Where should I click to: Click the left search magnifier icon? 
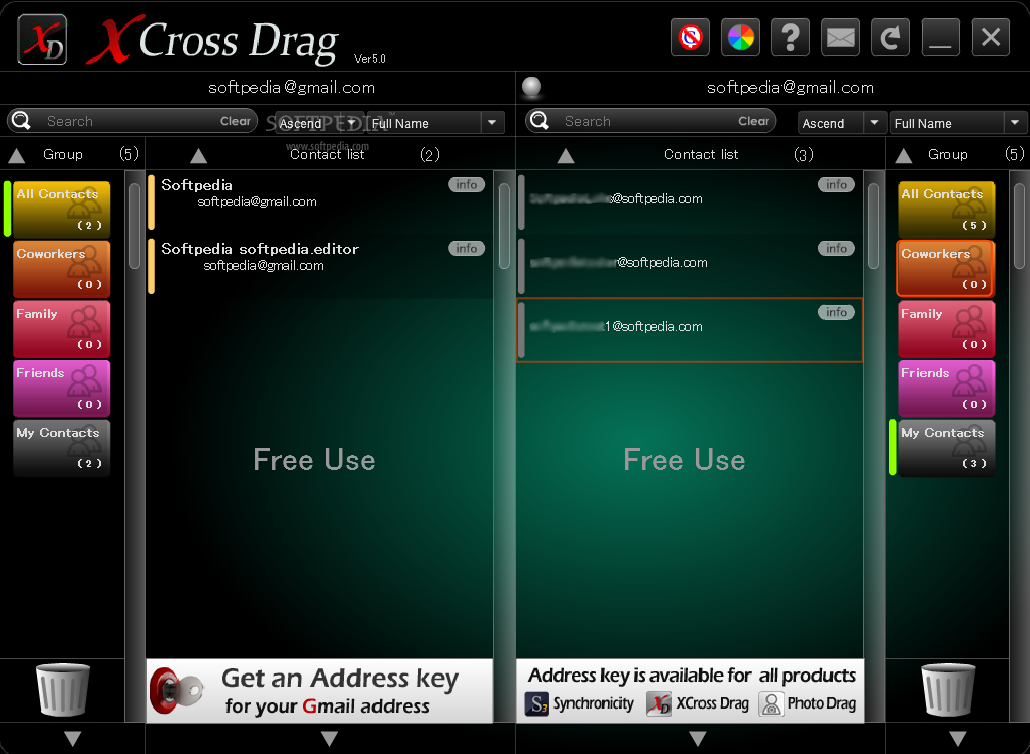pos(21,120)
